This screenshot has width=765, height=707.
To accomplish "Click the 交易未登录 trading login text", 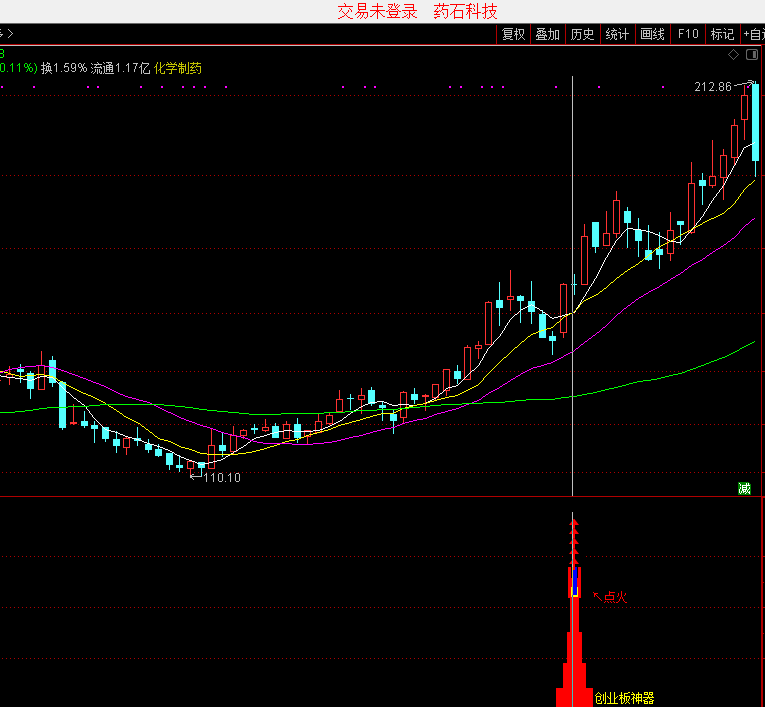I will point(377,11).
